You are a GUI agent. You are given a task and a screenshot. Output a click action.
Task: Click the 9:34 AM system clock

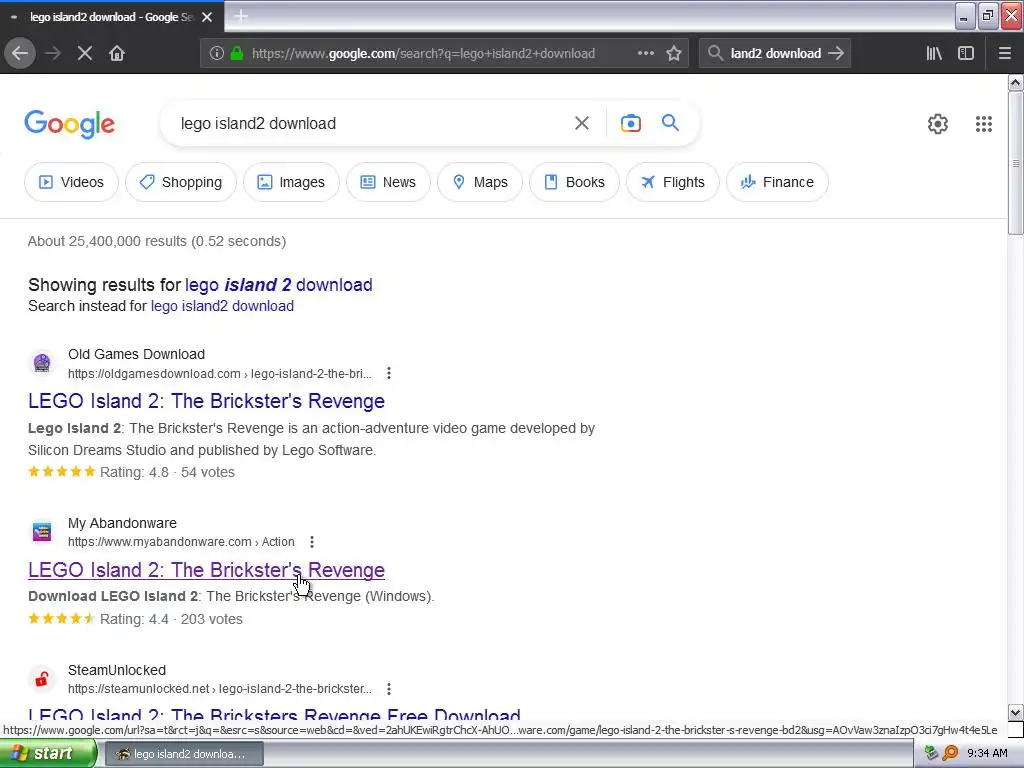click(987, 754)
